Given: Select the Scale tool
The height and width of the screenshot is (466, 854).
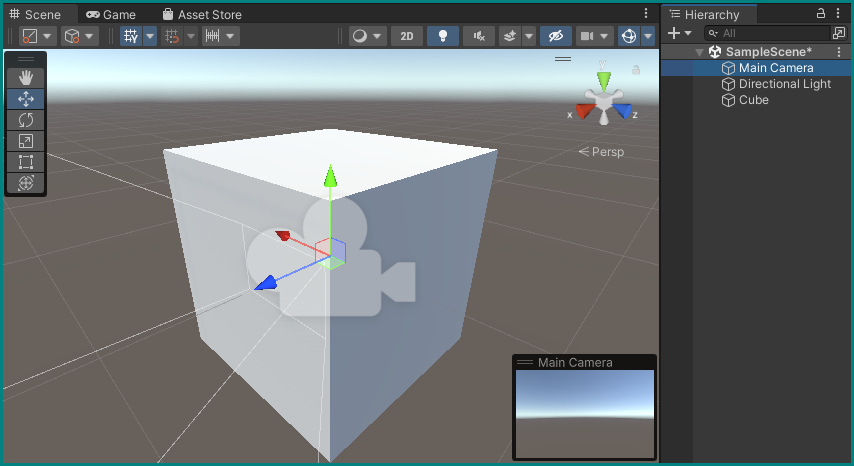Looking at the screenshot, I should (26, 141).
